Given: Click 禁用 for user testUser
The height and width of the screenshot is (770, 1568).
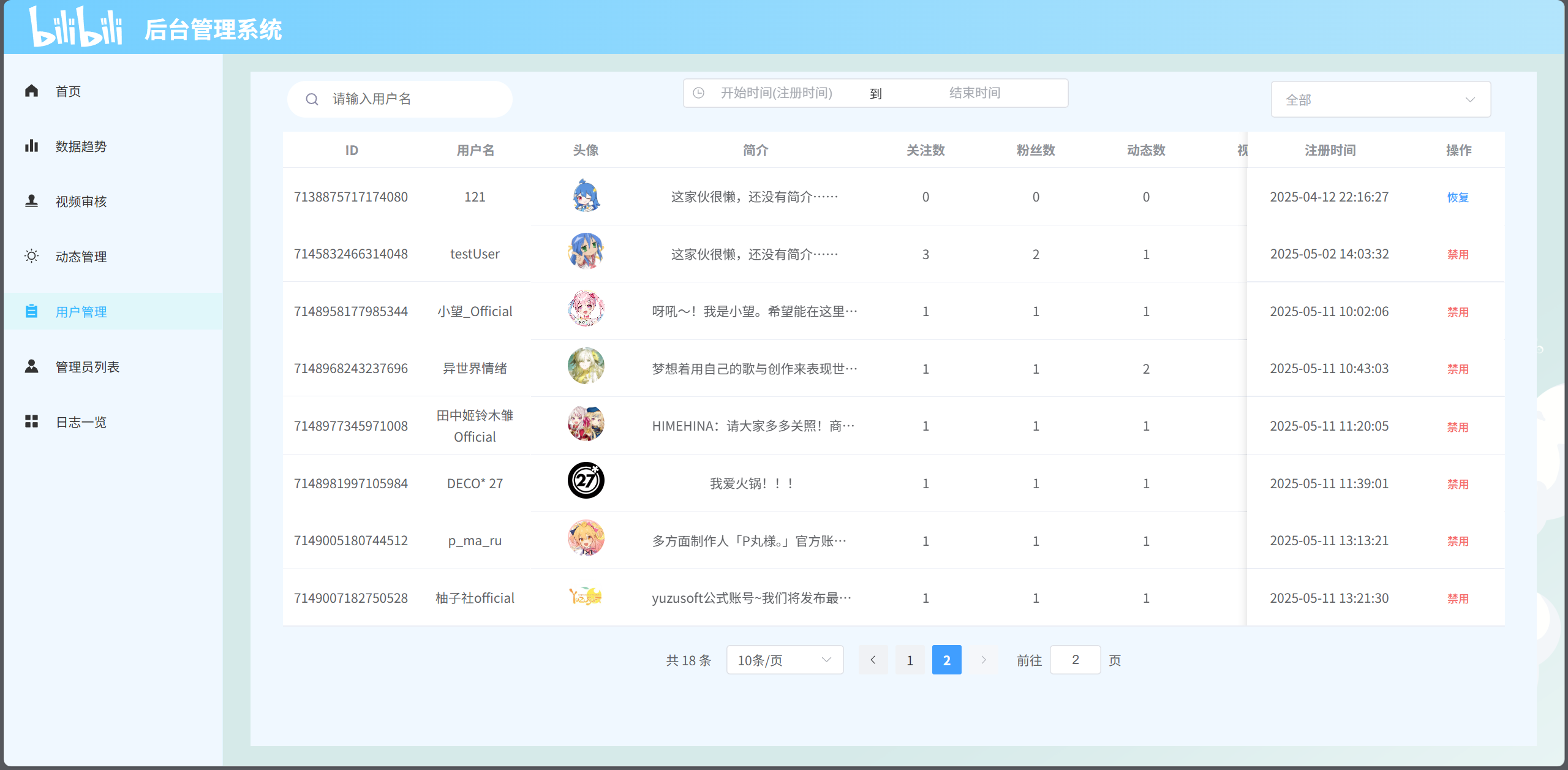Looking at the screenshot, I should pos(1457,254).
